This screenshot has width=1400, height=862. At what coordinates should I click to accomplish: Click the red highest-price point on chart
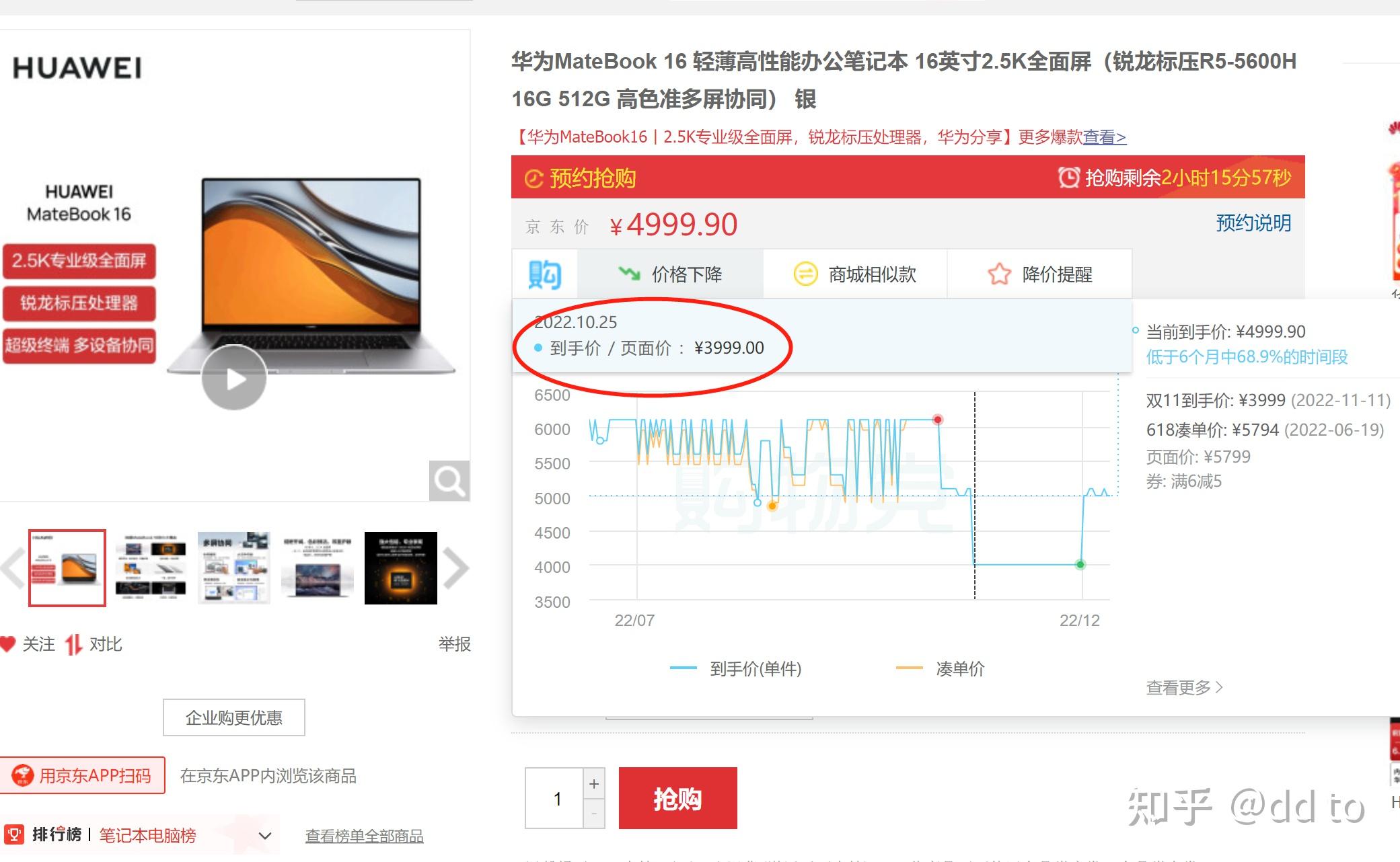[x=938, y=420]
